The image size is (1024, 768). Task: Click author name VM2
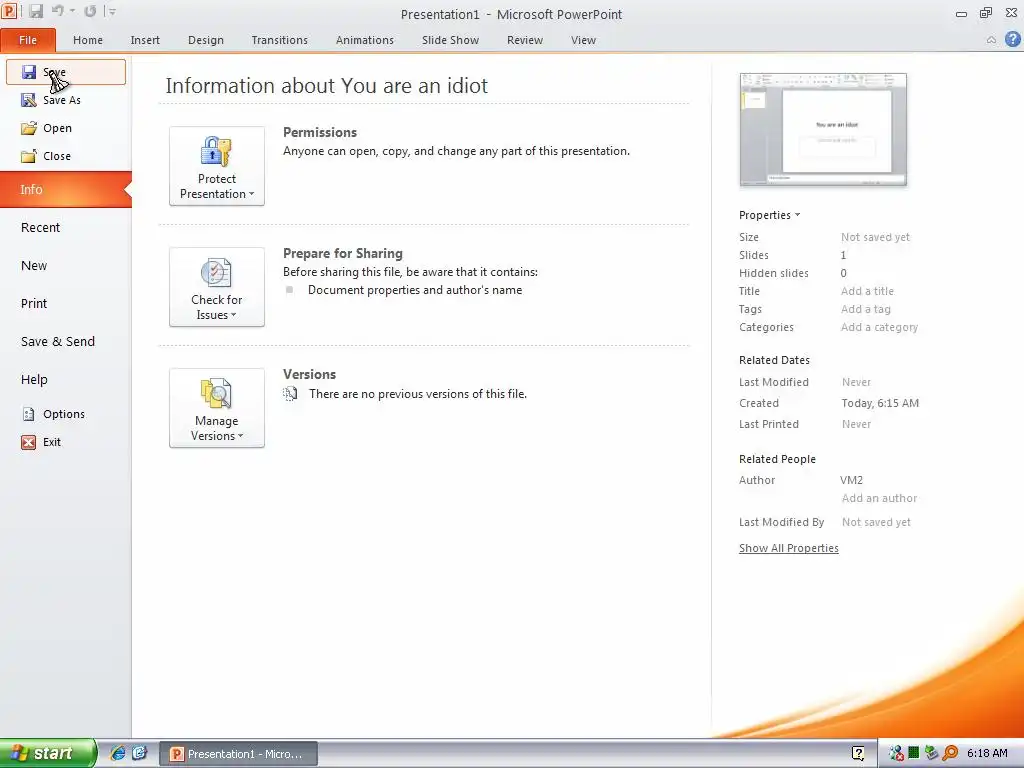point(852,480)
